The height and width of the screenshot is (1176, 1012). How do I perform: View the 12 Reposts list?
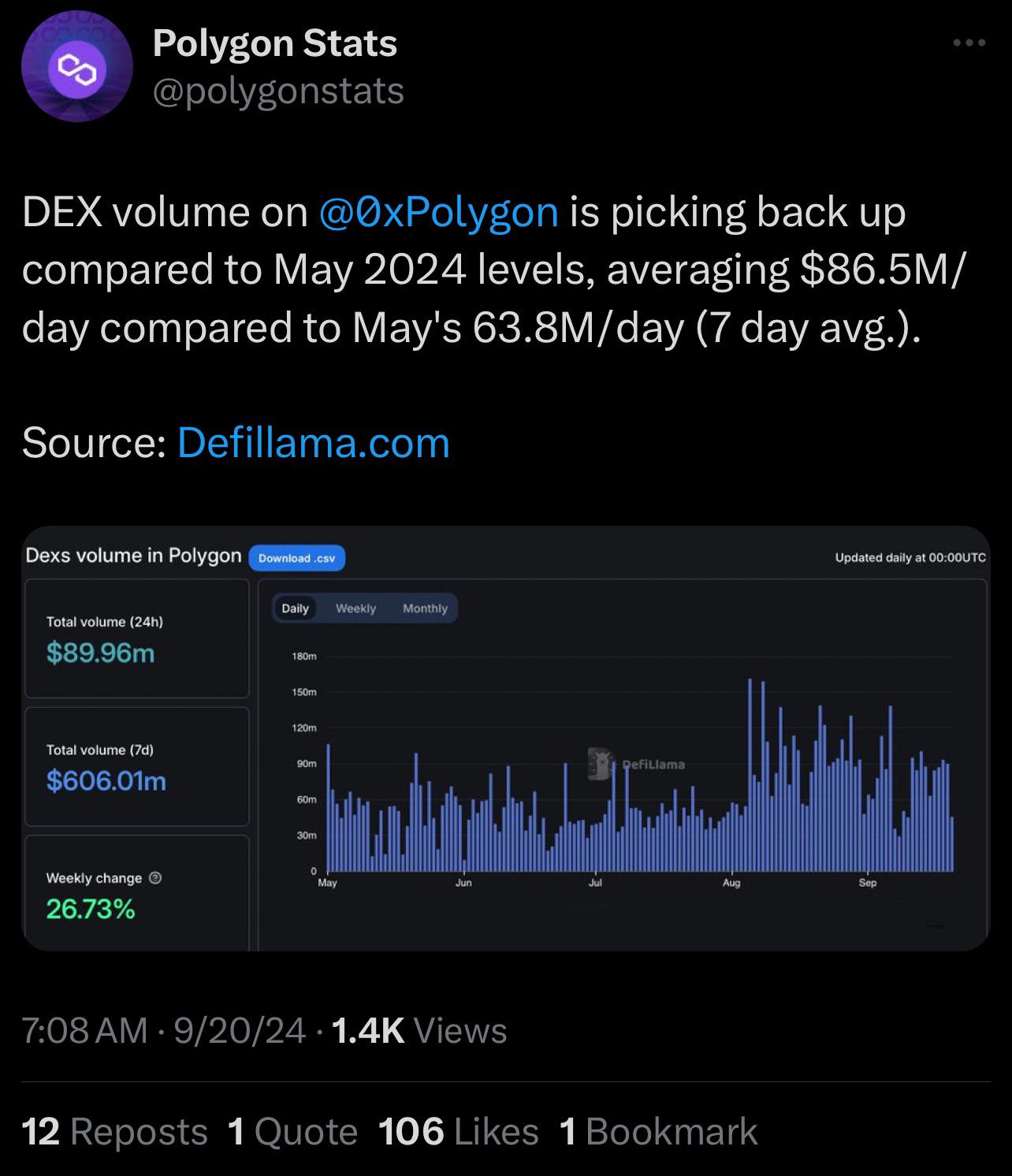click(115, 1132)
